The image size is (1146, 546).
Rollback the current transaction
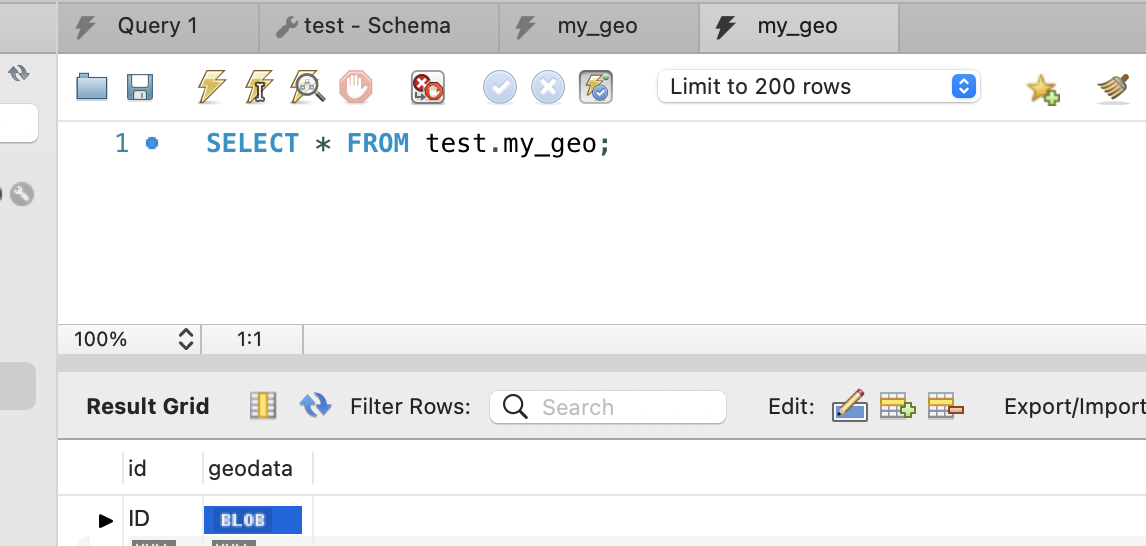[x=548, y=87]
